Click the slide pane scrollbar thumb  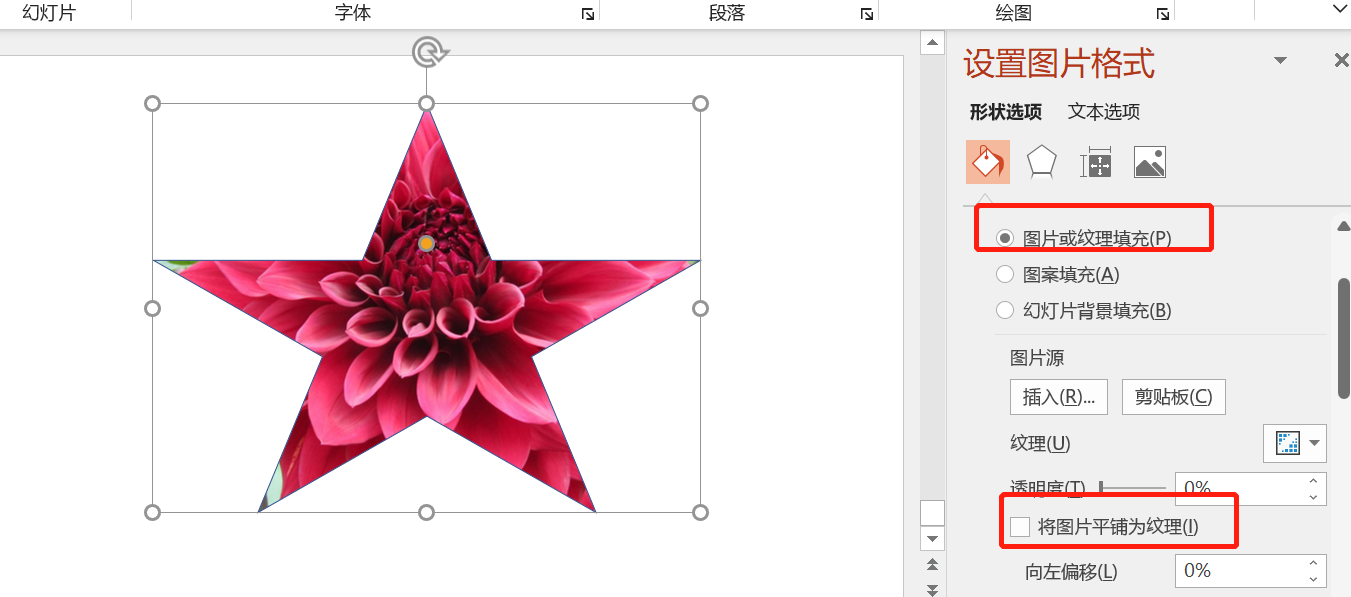coord(932,513)
